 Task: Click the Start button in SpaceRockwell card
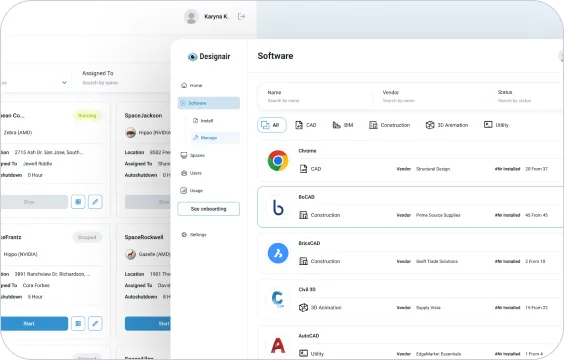pyautogui.click(x=148, y=324)
